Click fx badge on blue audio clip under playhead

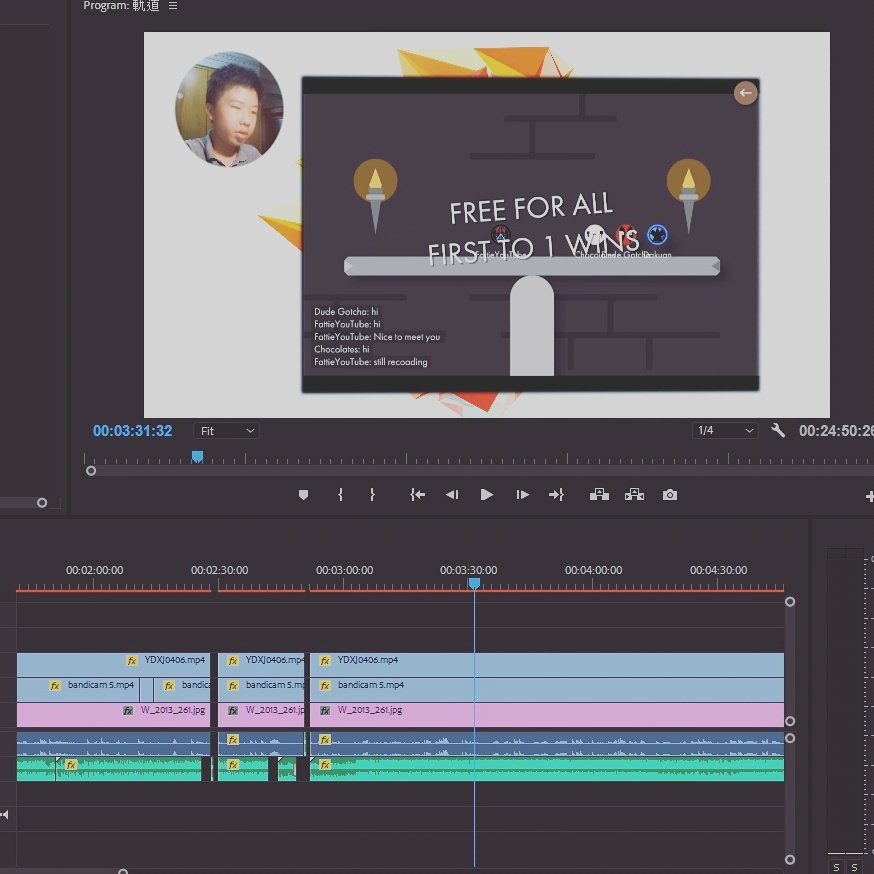[x=325, y=740]
